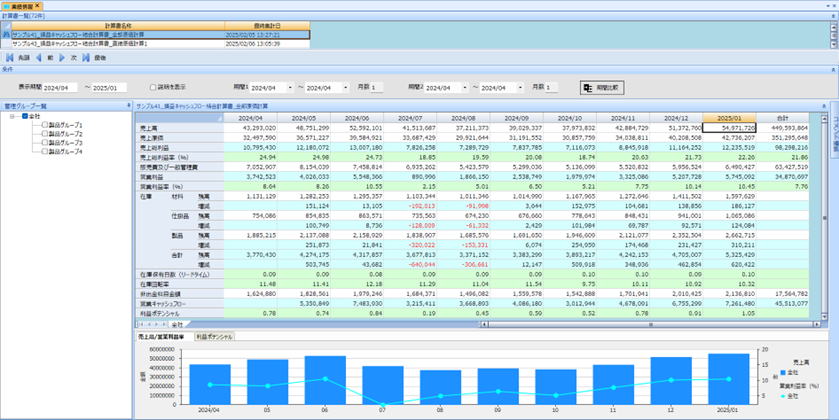The image size is (839, 420).
Task: Select the 全社 sheet tab under the grid
Action: coord(177,324)
